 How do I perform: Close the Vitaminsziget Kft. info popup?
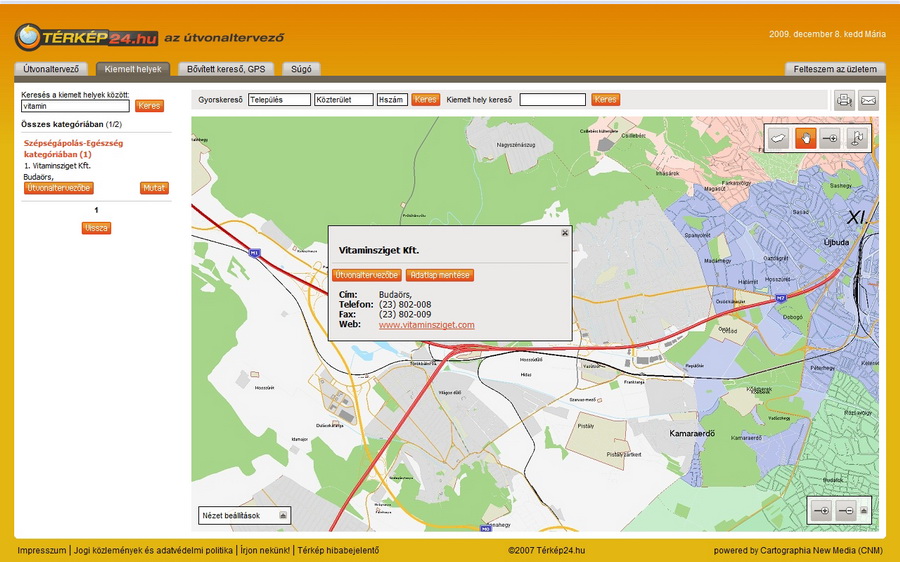pos(565,232)
